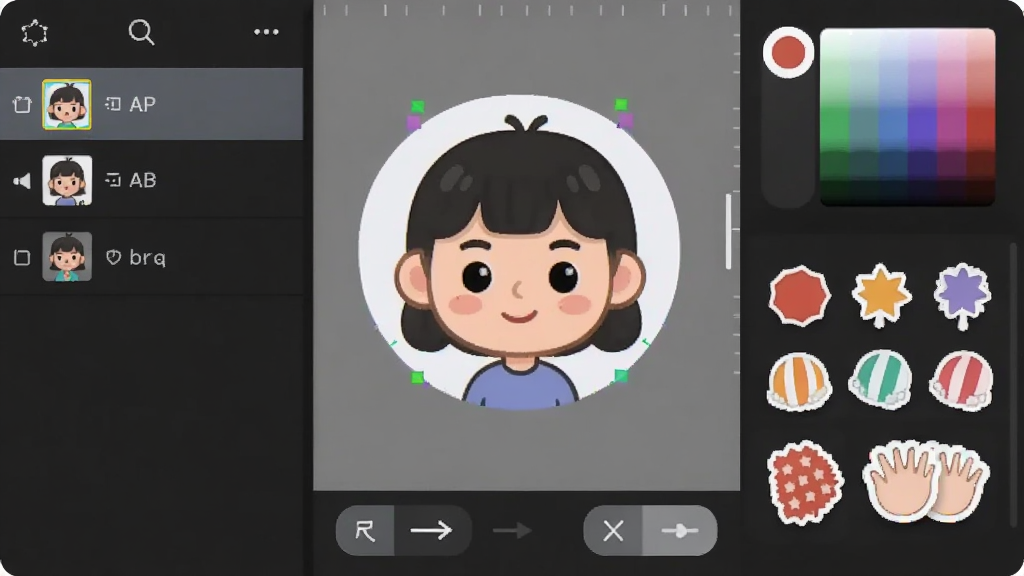Open the three-dot more options menu

pyautogui.click(x=266, y=32)
